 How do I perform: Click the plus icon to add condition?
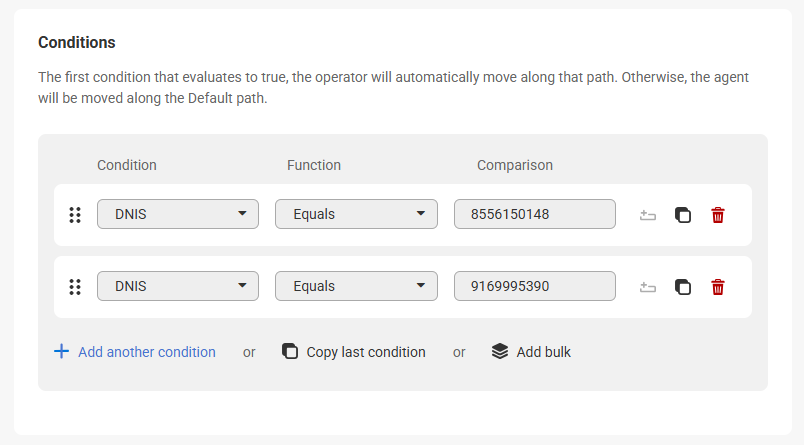click(61, 351)
